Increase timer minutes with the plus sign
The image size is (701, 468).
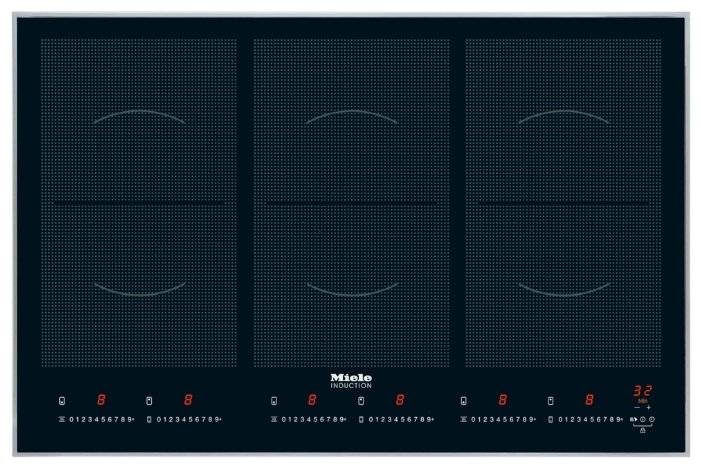(649, 408)
